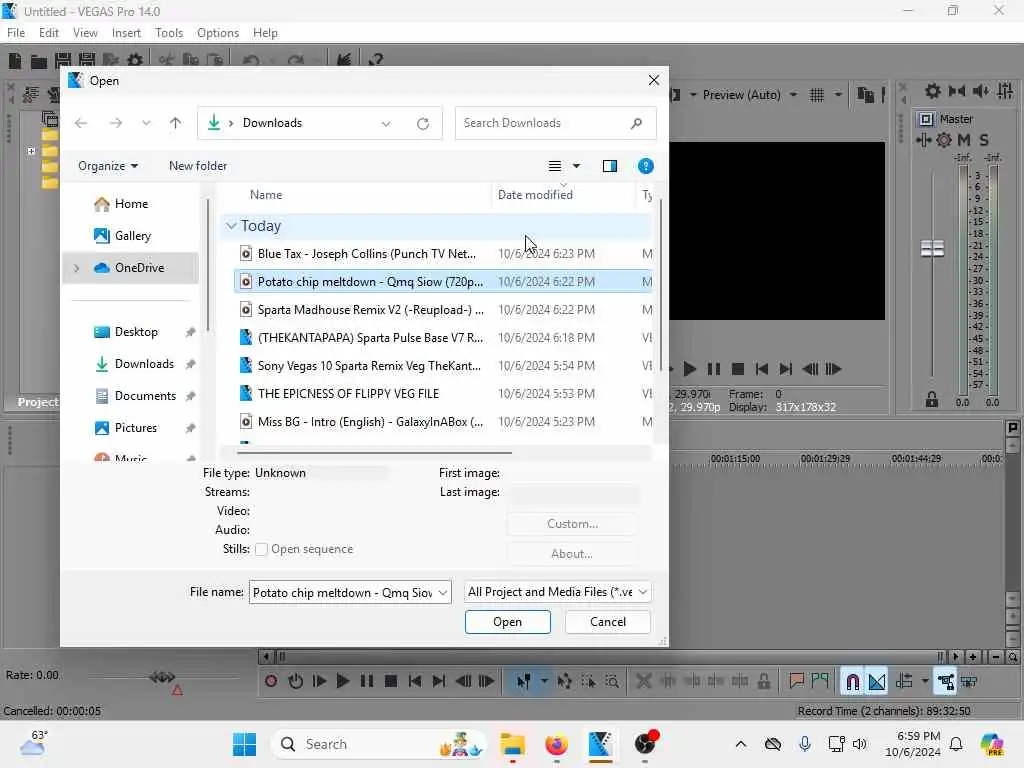Click Master automation settings icon
This screenshot has height=768, width=1024.
pos(944,140)
